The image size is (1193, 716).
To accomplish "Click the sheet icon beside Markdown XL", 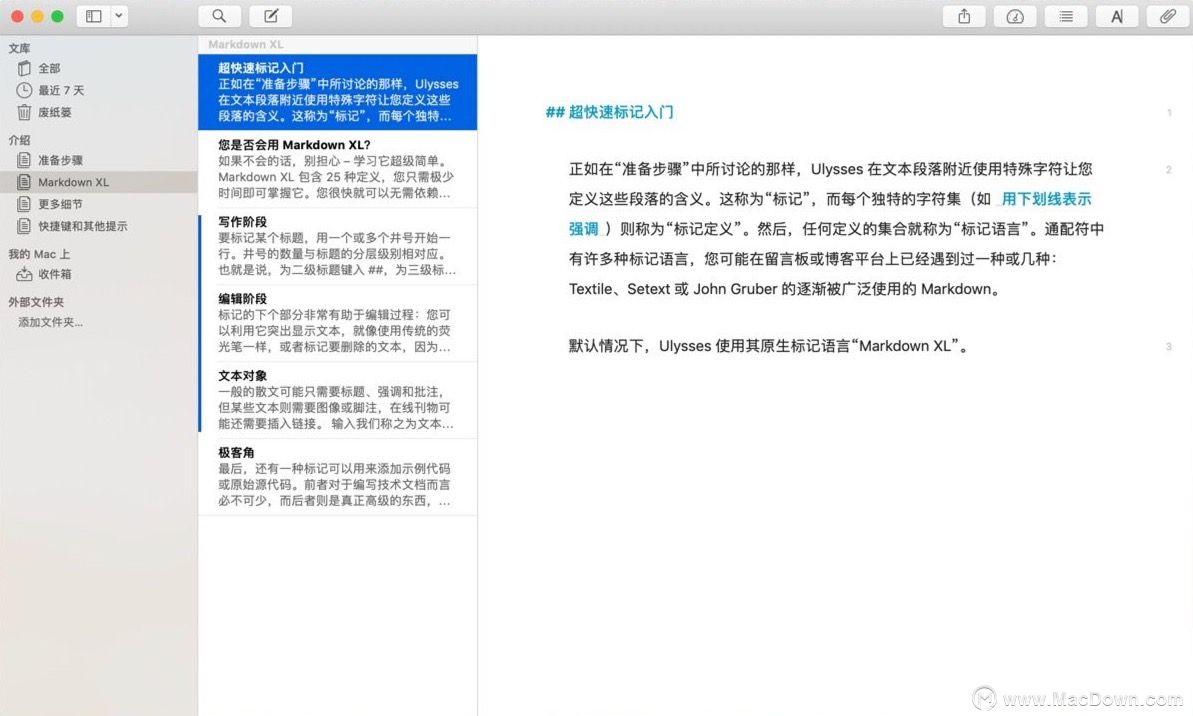I will coord(24,182).
